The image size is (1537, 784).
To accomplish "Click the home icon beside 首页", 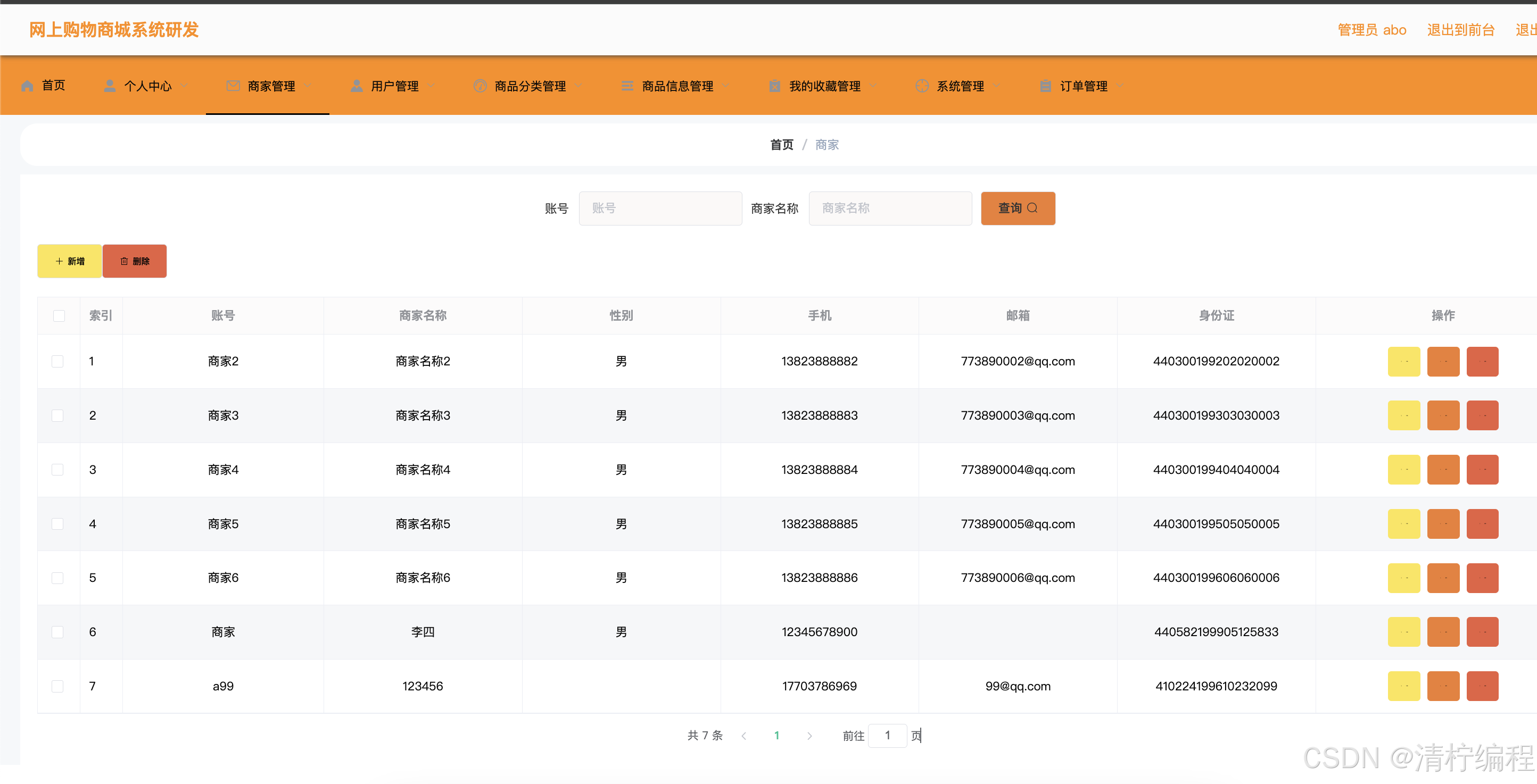I will [27, 86].
